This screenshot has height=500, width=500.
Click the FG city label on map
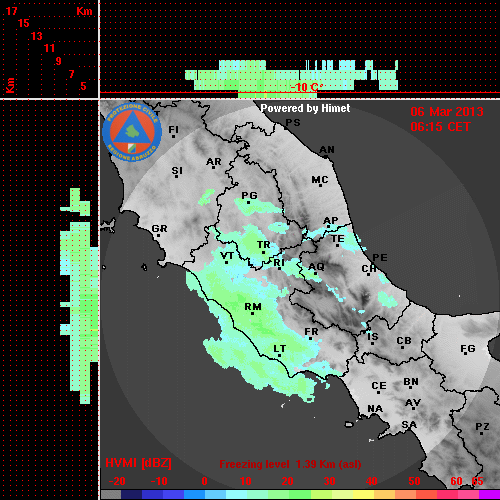pos(467,349)
